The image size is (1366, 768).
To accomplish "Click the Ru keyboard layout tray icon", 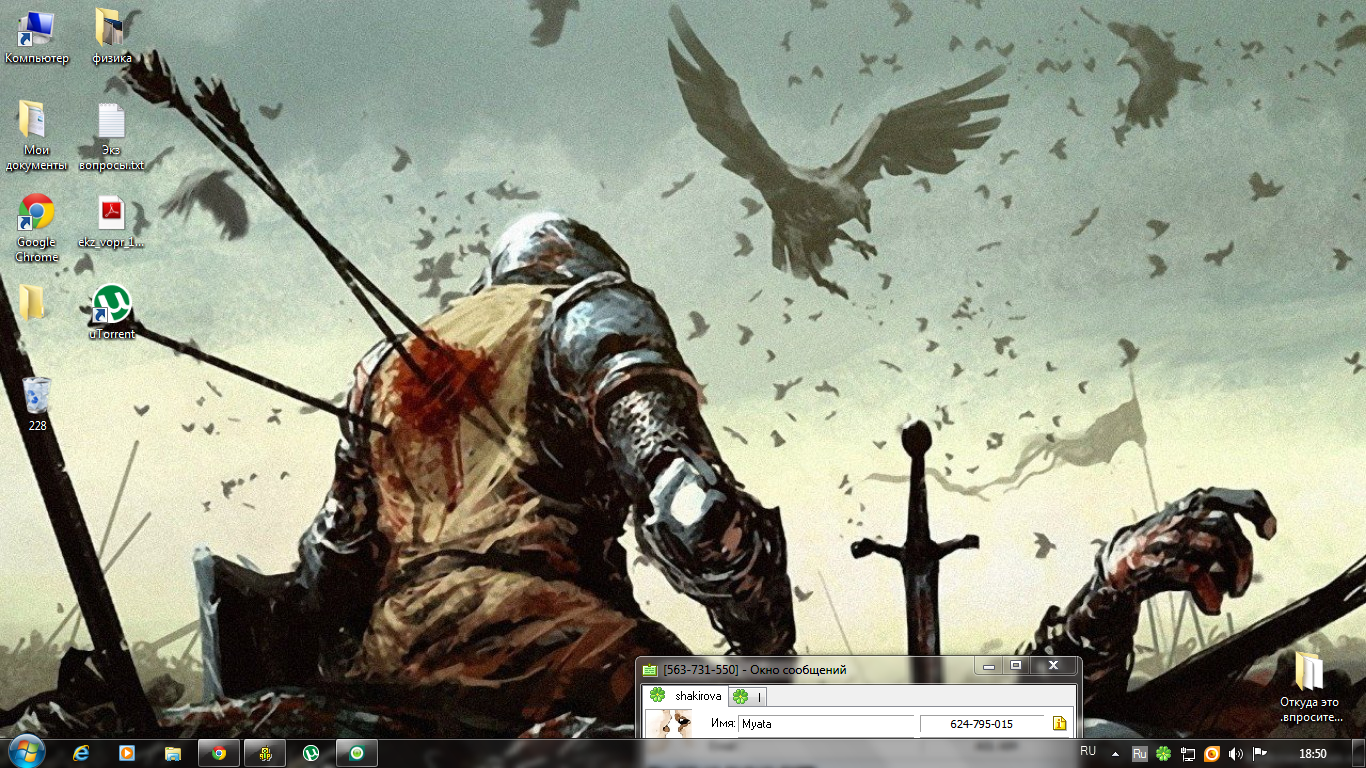I will 1140,753.
